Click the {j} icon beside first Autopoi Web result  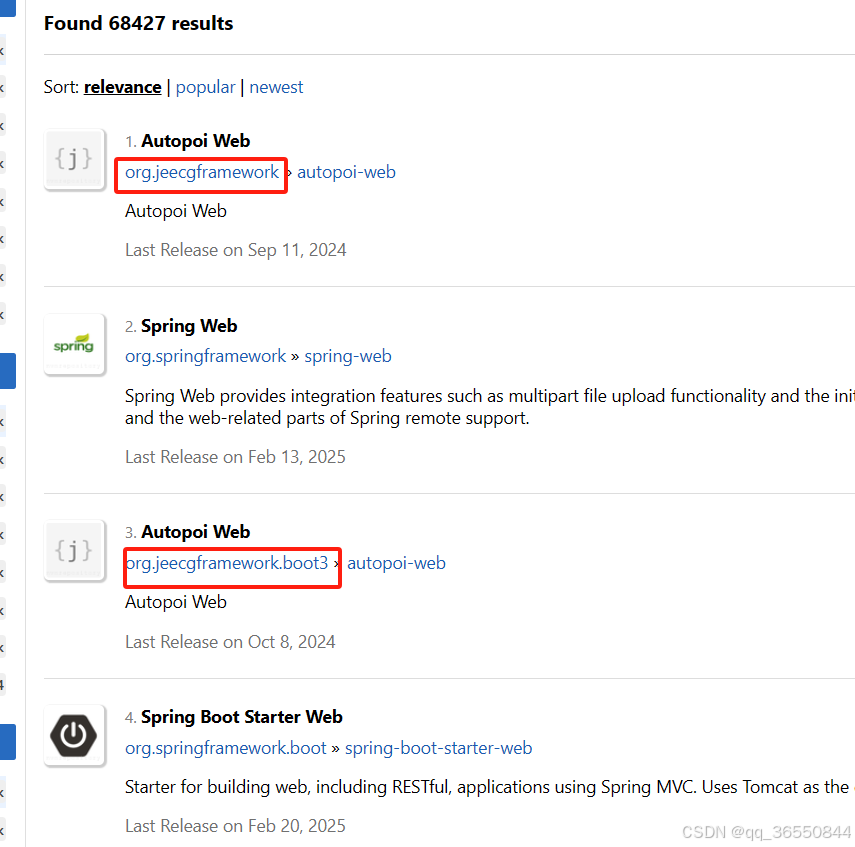click(74, 158)
